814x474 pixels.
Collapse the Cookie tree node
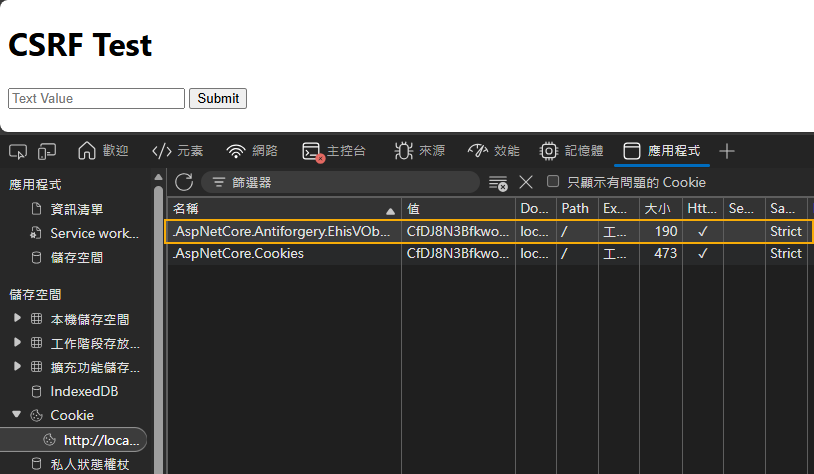17,415
